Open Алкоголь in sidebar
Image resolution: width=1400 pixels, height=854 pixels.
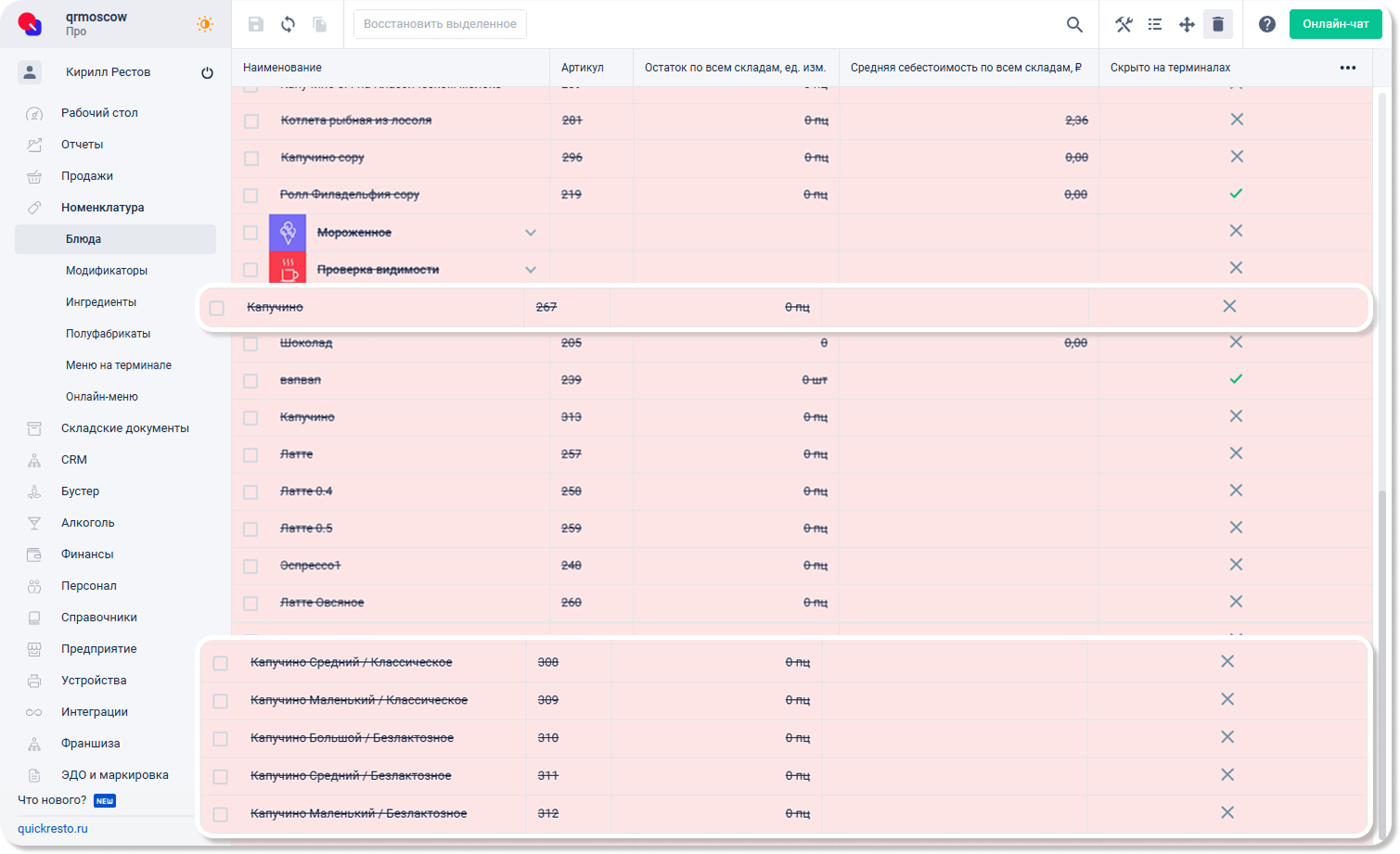88,523
